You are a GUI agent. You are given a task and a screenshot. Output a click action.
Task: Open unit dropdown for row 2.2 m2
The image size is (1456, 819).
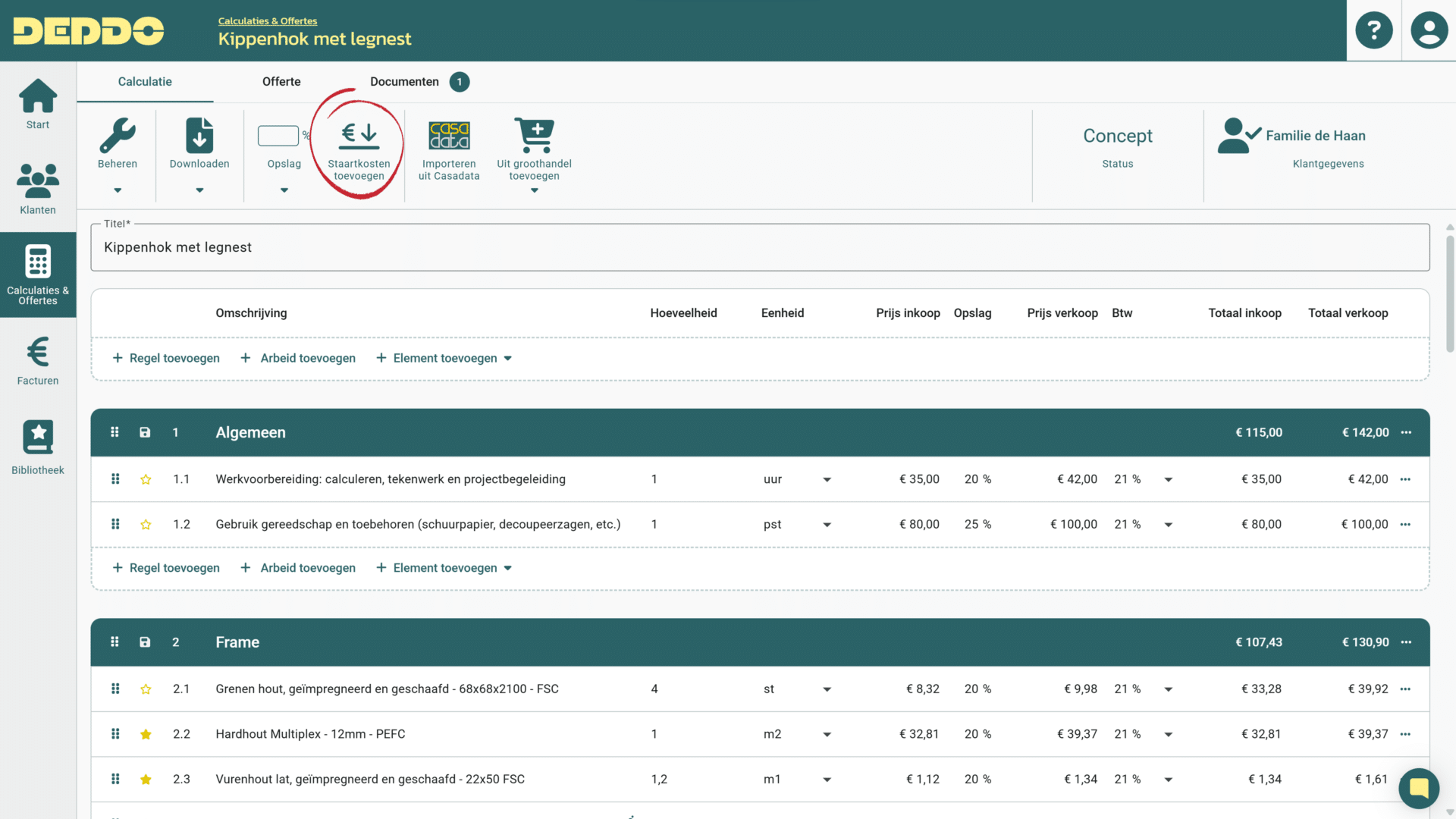tap(827, 734)
